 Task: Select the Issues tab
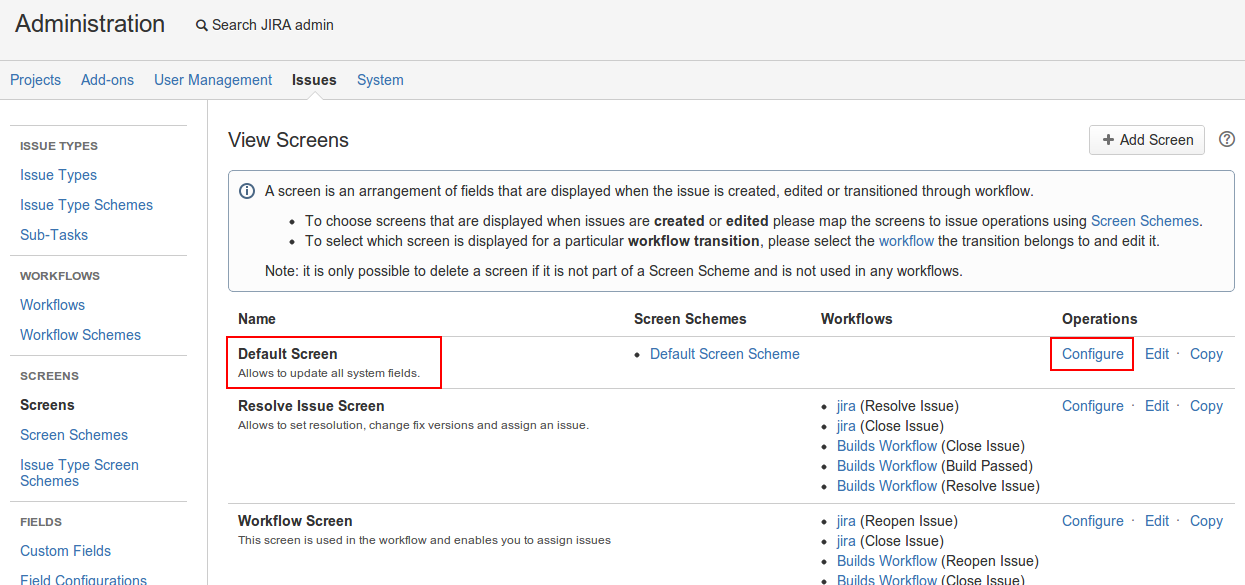coord(314,80)
